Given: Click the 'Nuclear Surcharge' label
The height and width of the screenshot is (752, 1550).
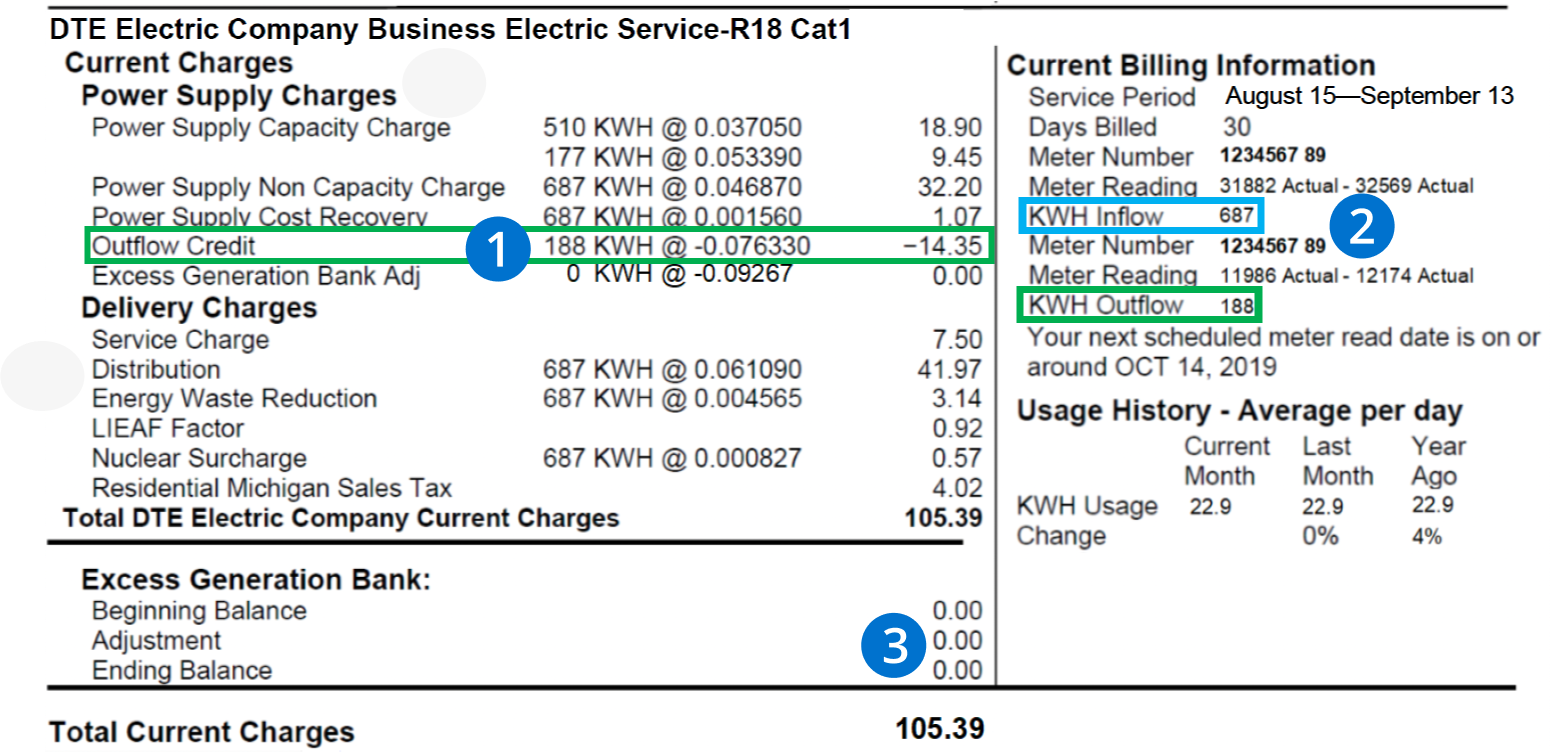Looking at the screenshot, I should click(199, 459).
